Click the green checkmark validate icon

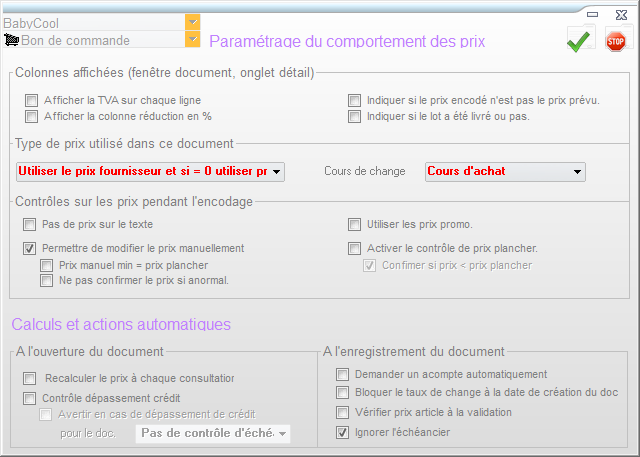[578, 40]
